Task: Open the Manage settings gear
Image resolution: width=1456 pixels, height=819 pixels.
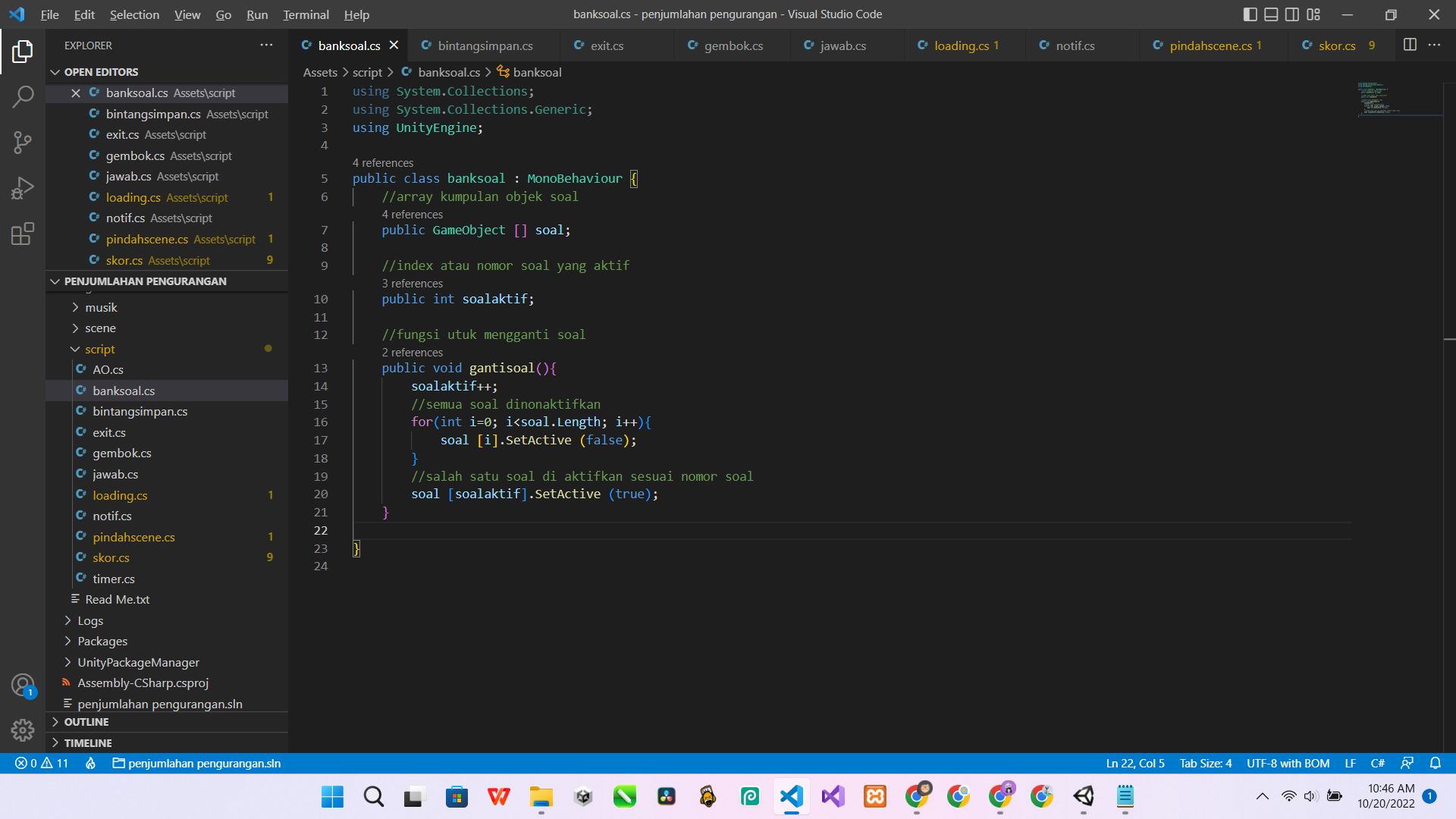Action: click(x=23, y=730)
